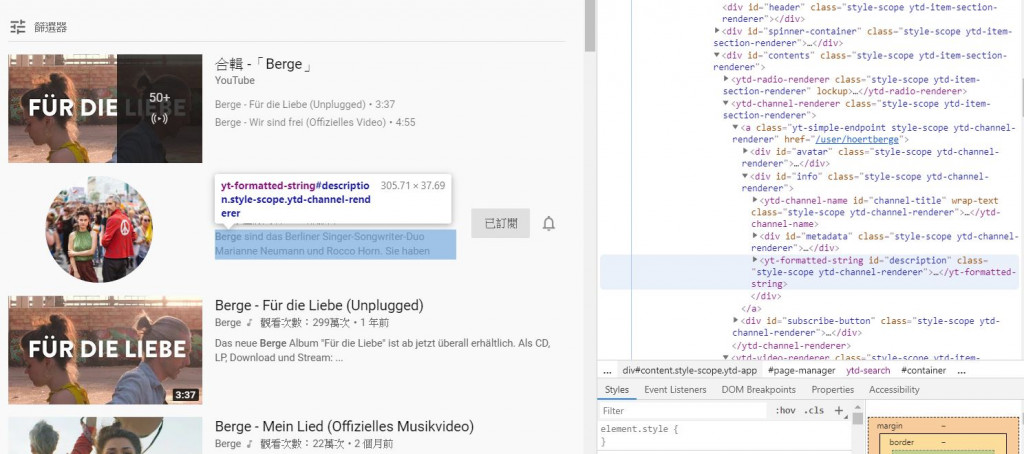
Task: Select the #container breadcrumb
Action: click(x=923, y=370)
